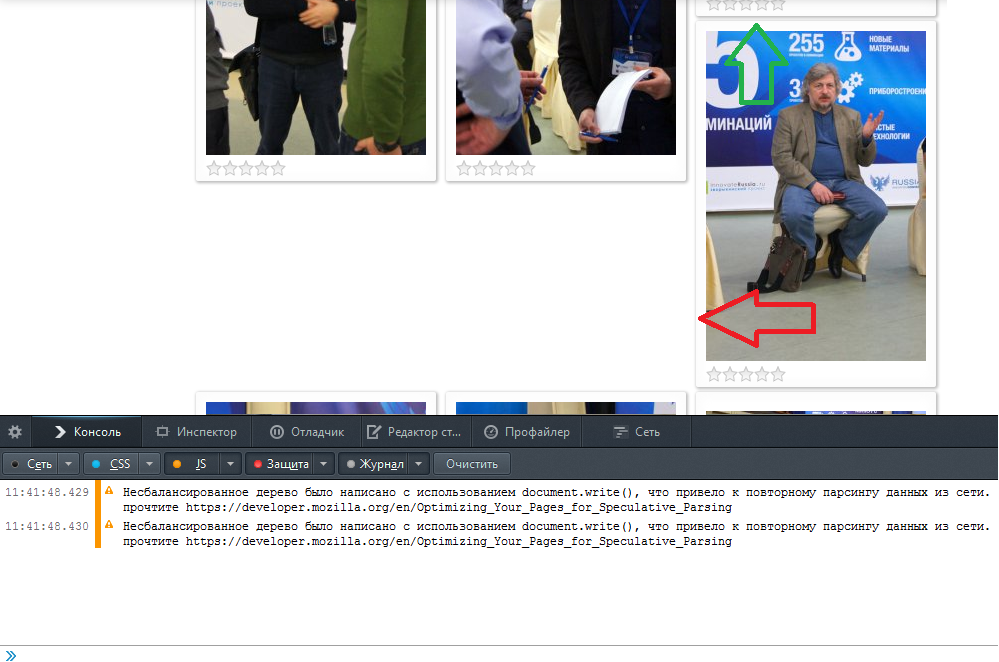
Task: Open the Сеть network tab
Action: point(636,432)
